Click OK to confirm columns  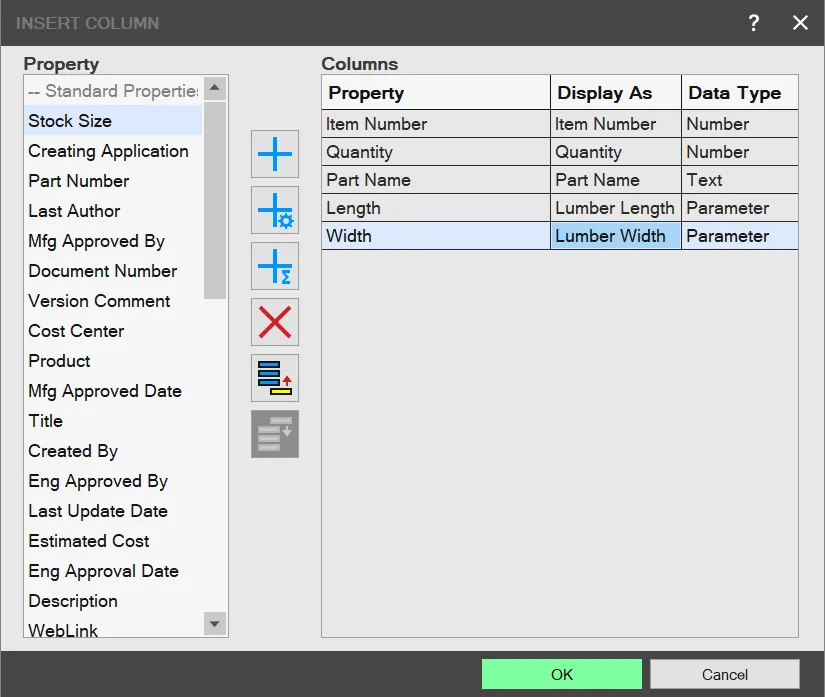click(x=561, y=674)
